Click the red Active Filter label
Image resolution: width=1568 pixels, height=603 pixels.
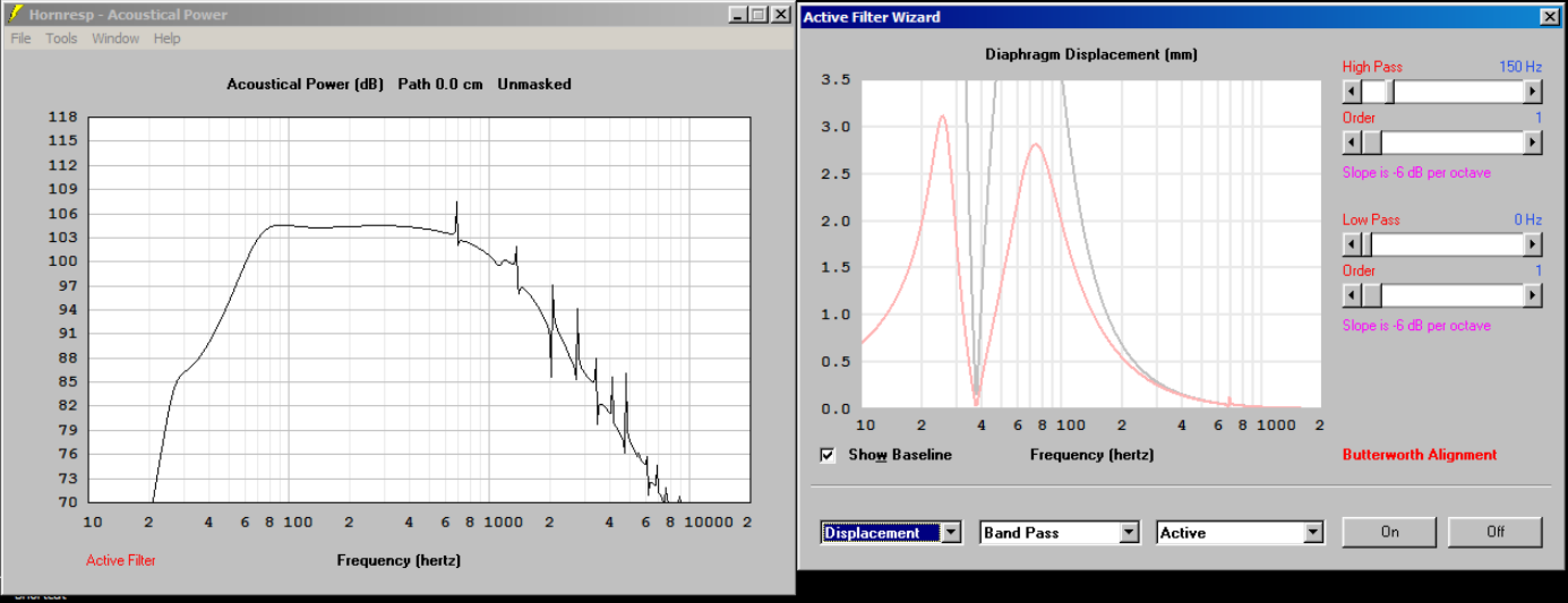(121, 561)
